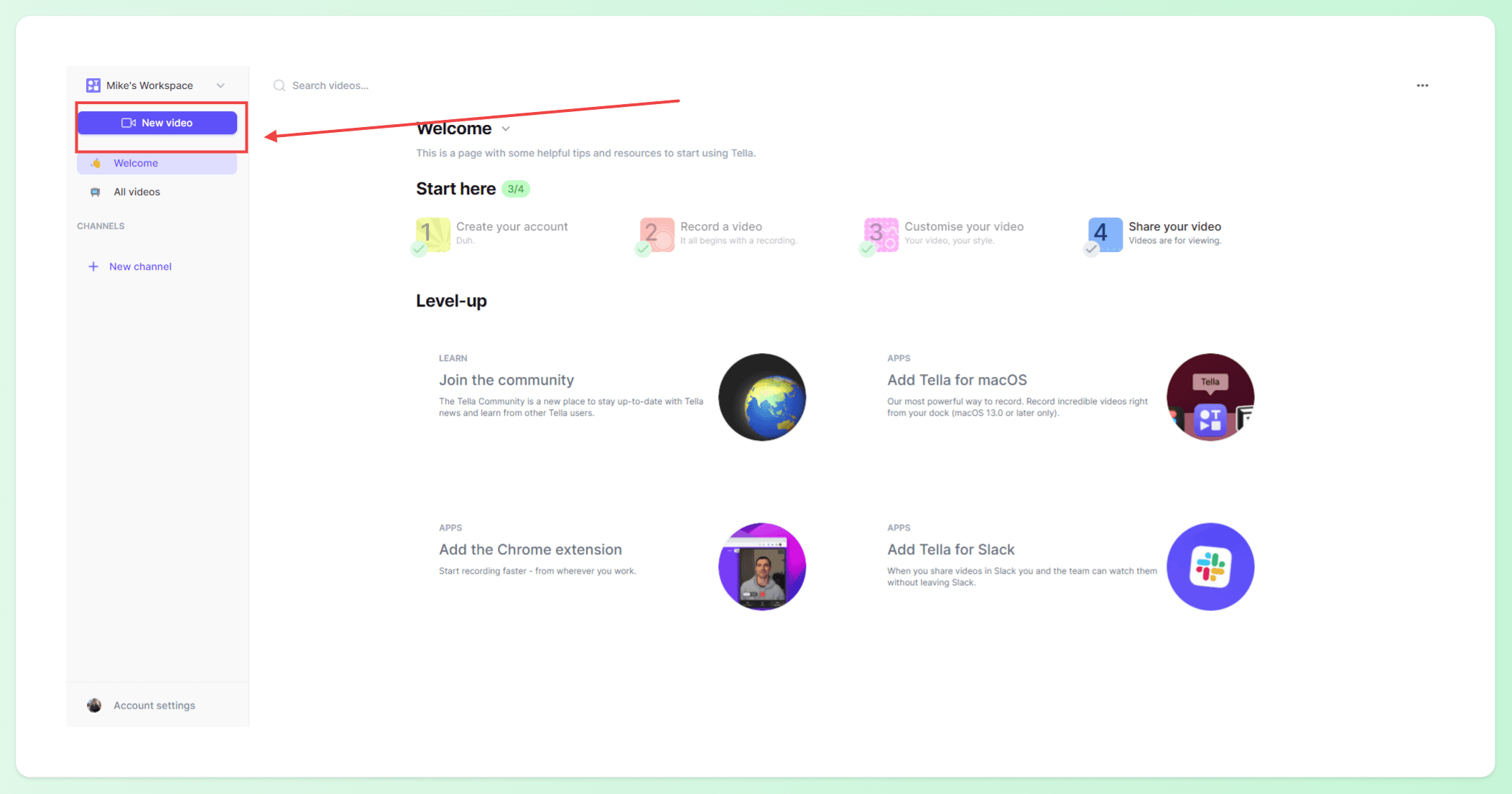Expand the Mike's Workspace dropdown chevron

221,85
